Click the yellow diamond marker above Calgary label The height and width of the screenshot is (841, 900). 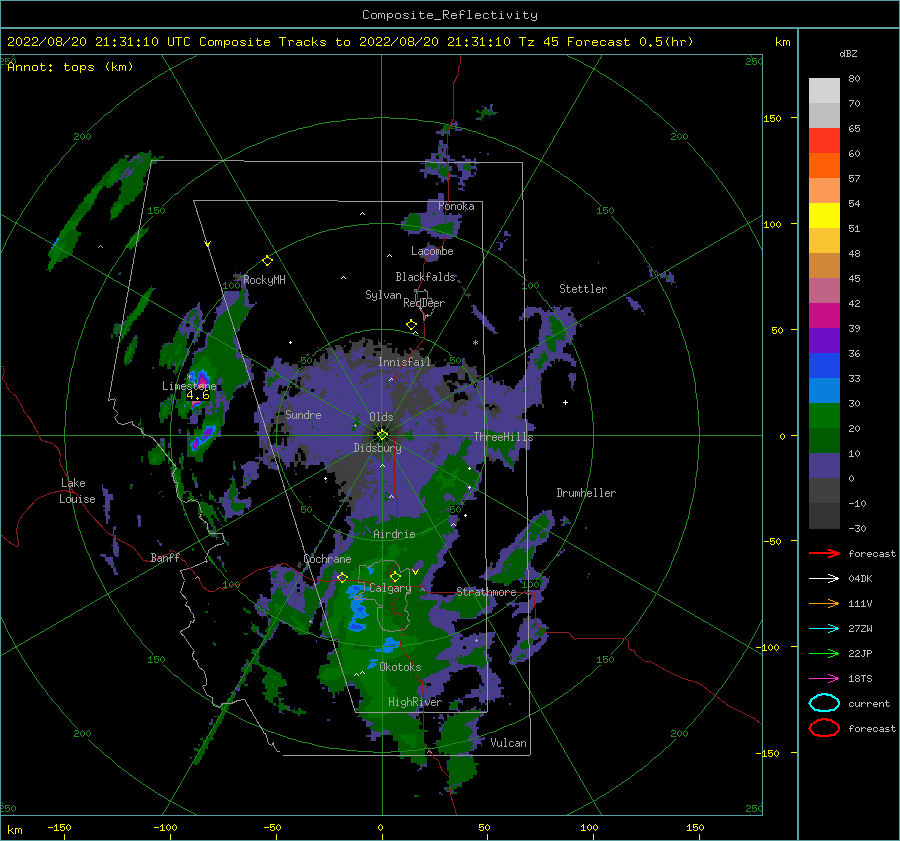395,576
